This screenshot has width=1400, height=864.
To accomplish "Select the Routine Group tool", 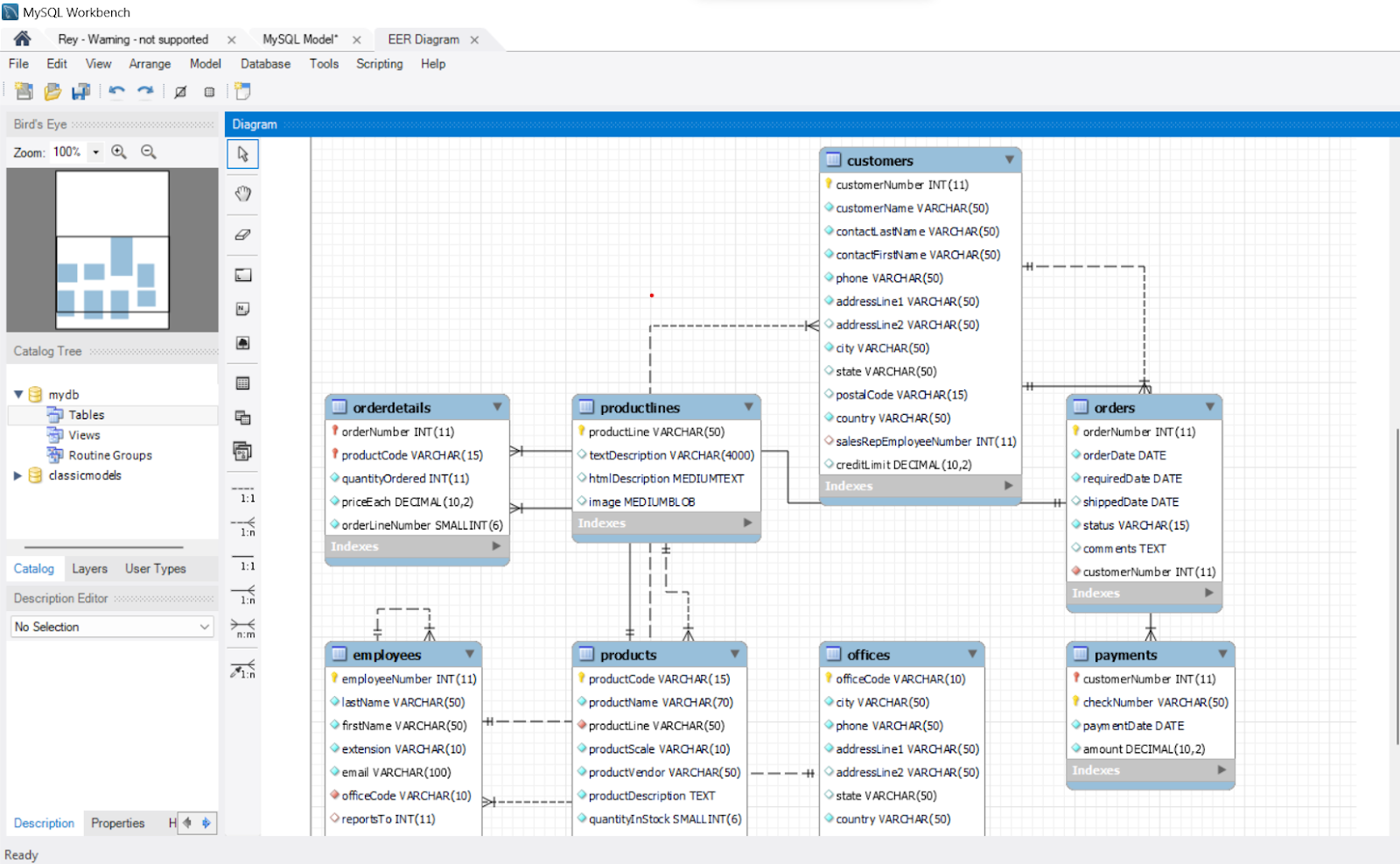I will [243, 451].
